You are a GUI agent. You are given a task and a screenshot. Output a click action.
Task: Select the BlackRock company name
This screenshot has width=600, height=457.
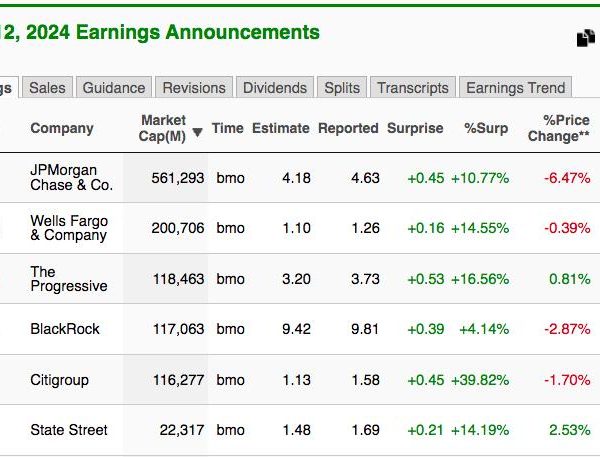[65, 329]
